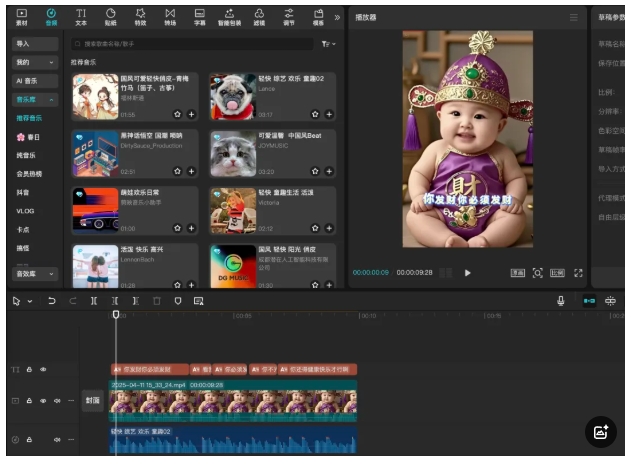Toggle visibility eye on the text track

click(42, 369)
